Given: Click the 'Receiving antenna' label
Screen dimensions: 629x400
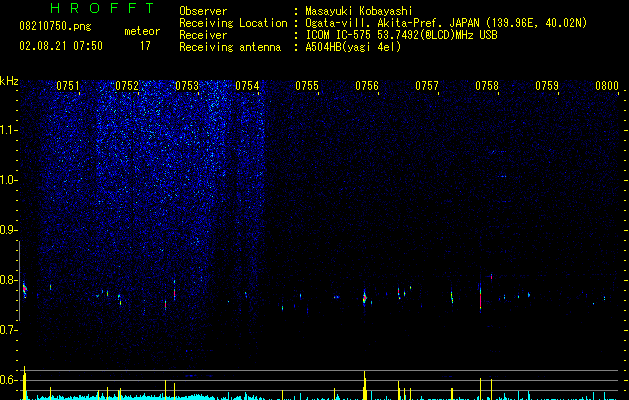Looking at the screenshot, I should click(230, 47).
